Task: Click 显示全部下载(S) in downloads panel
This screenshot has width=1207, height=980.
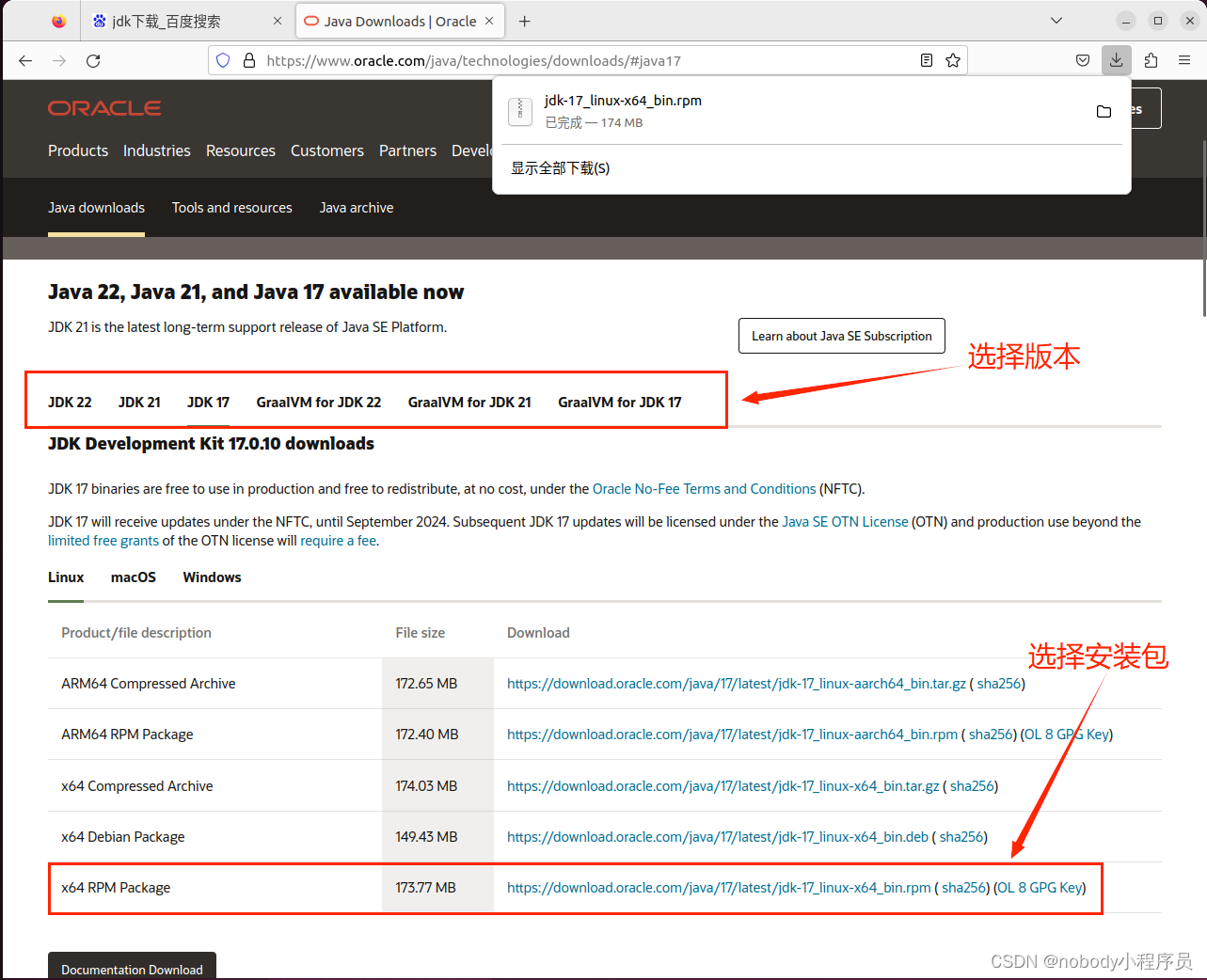Action: click(561, 168)
